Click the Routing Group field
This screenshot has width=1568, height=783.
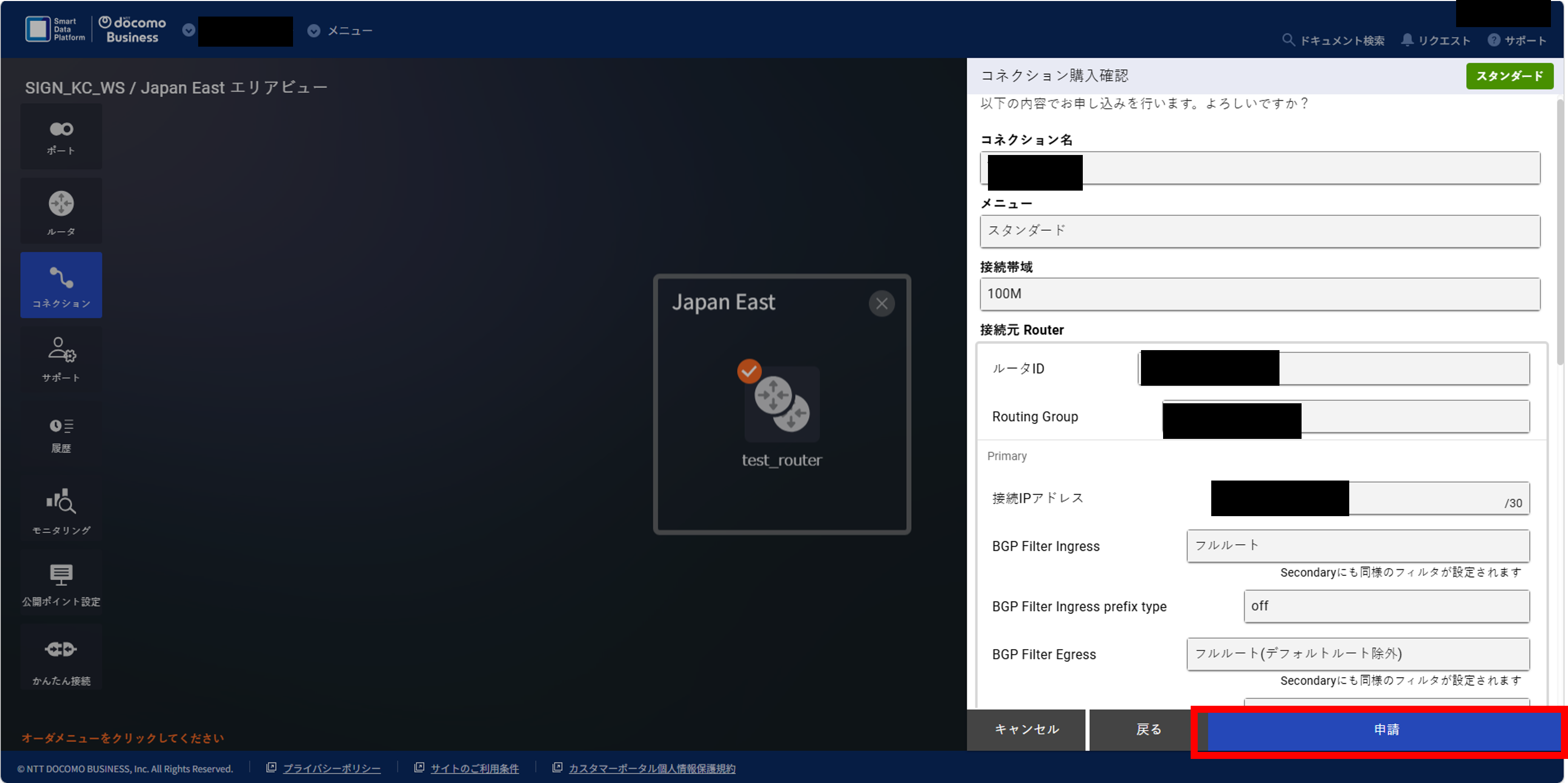pyautogui.click(x=1346, y=417)
